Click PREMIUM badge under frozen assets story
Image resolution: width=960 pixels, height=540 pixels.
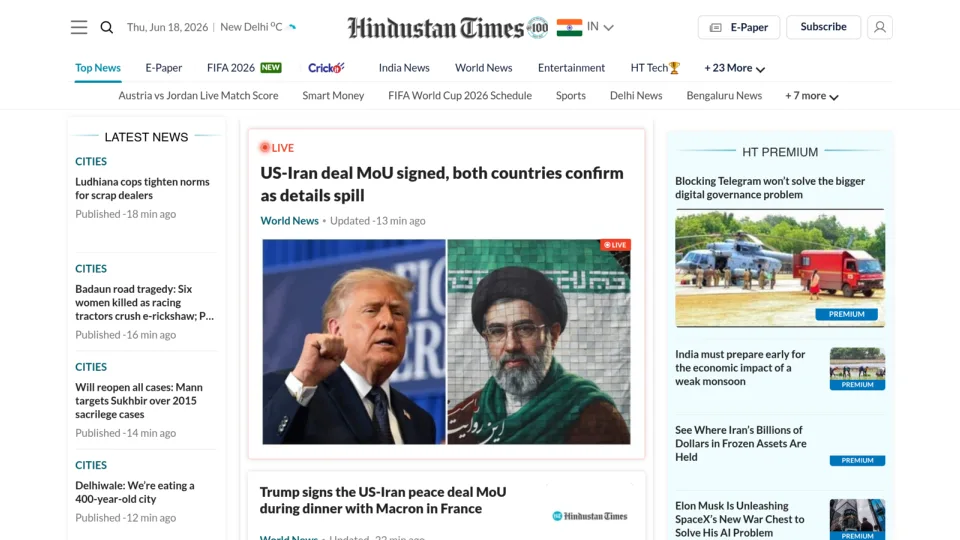point(857,460)
